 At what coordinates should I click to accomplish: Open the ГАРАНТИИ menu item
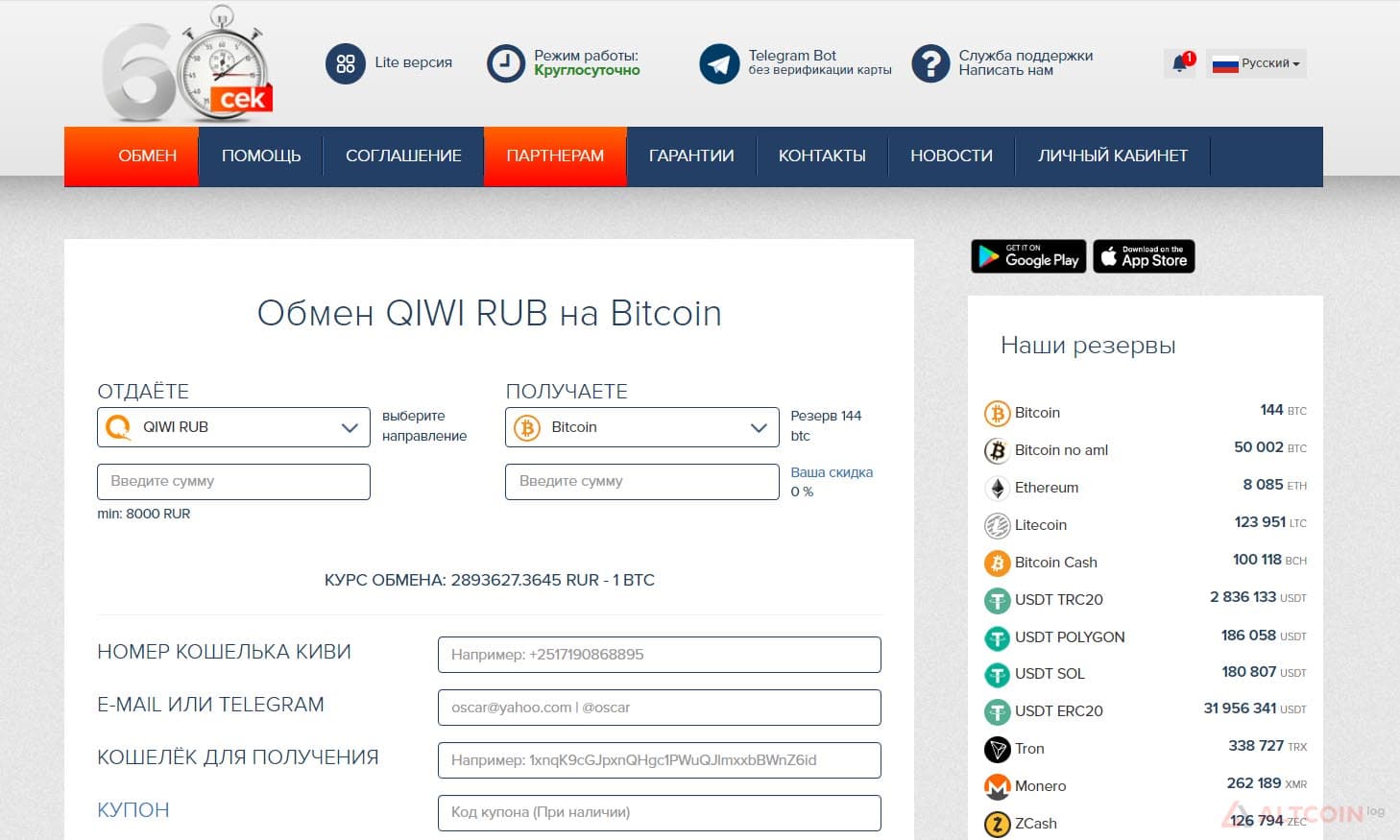[691, 156]
